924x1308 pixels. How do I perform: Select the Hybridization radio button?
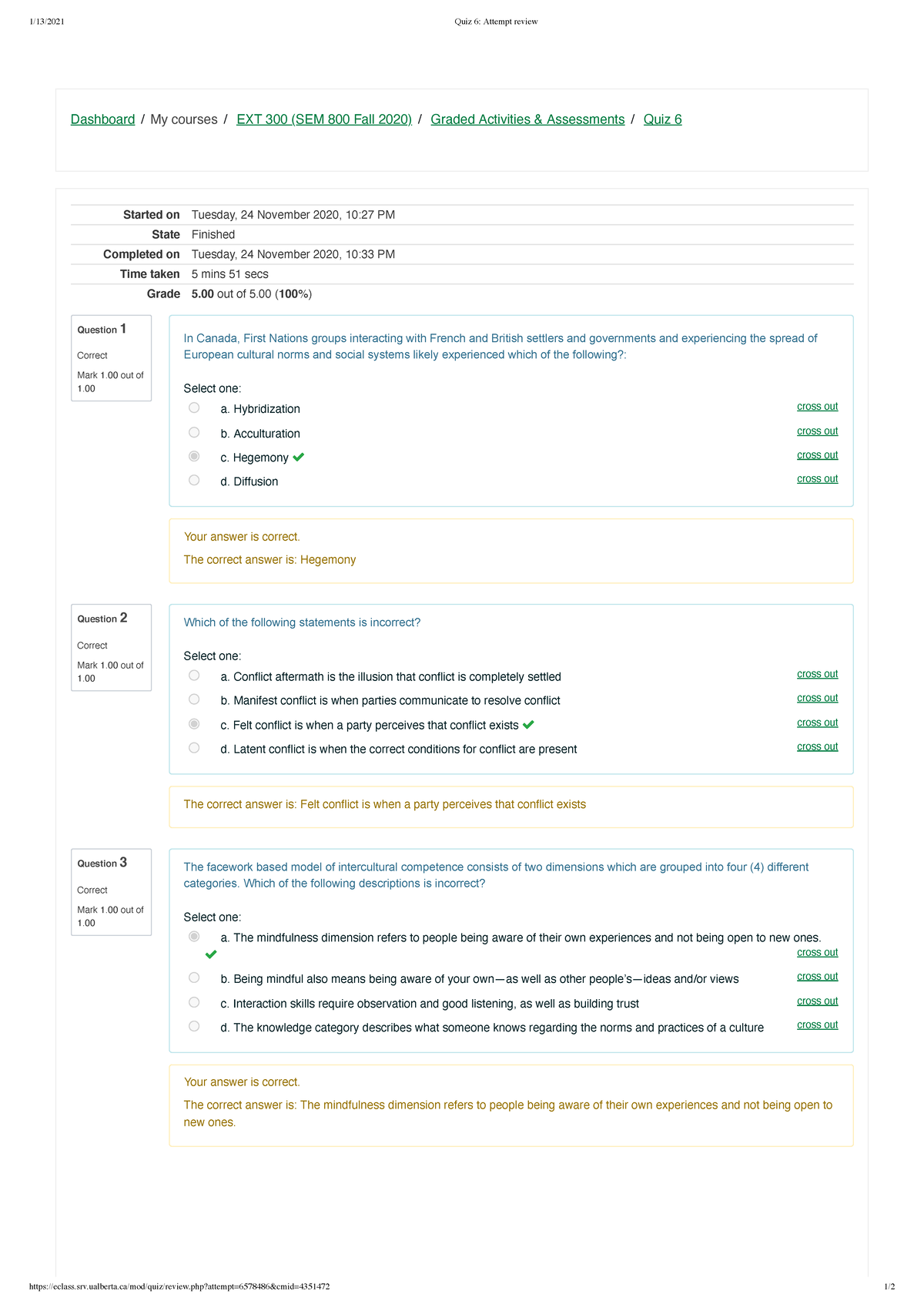(194, 407)
